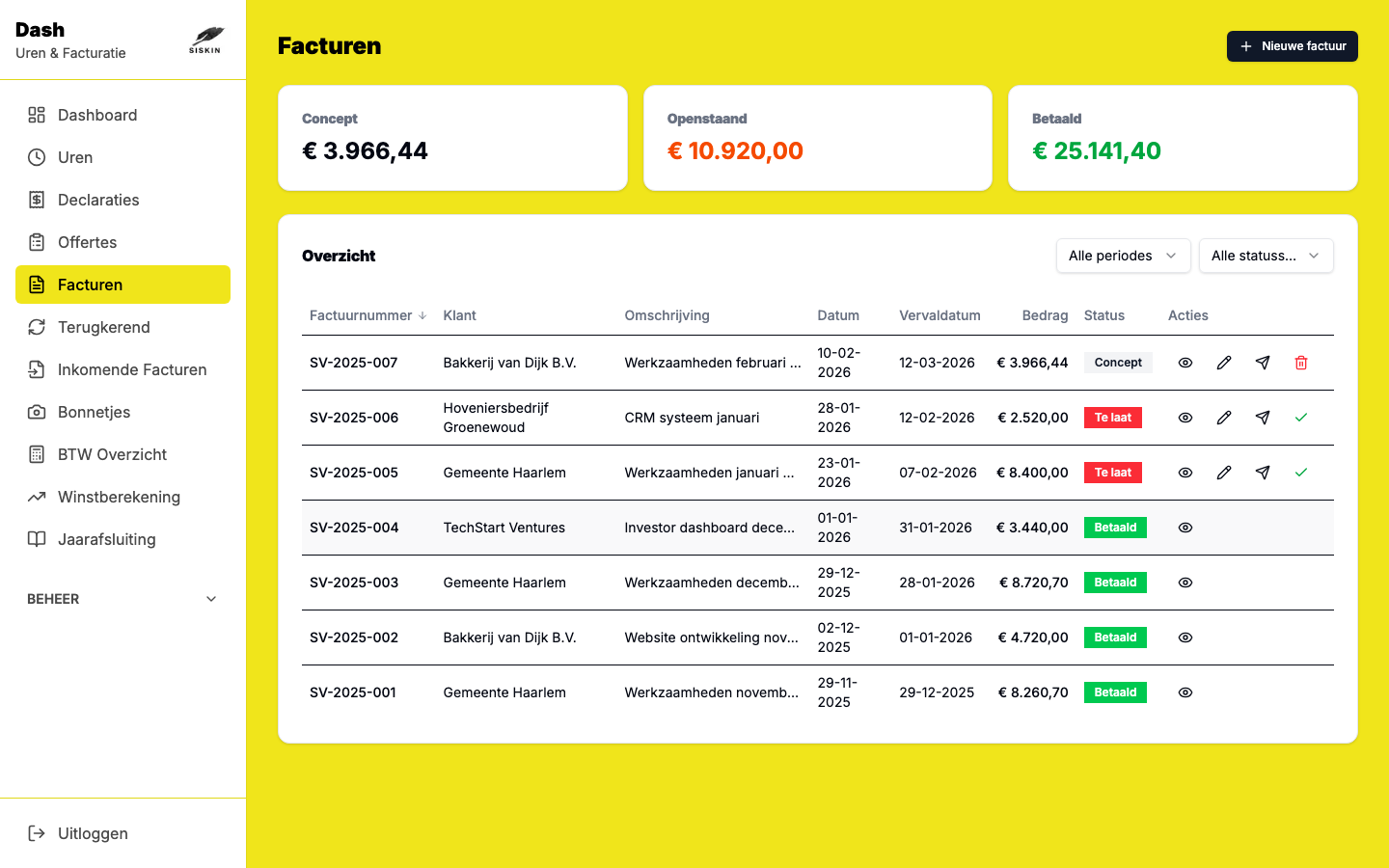Viewport: 1389px width, 868px height.
Task: Click edit pencil for invoice SV-2025-007
Action: point(1223,363)
